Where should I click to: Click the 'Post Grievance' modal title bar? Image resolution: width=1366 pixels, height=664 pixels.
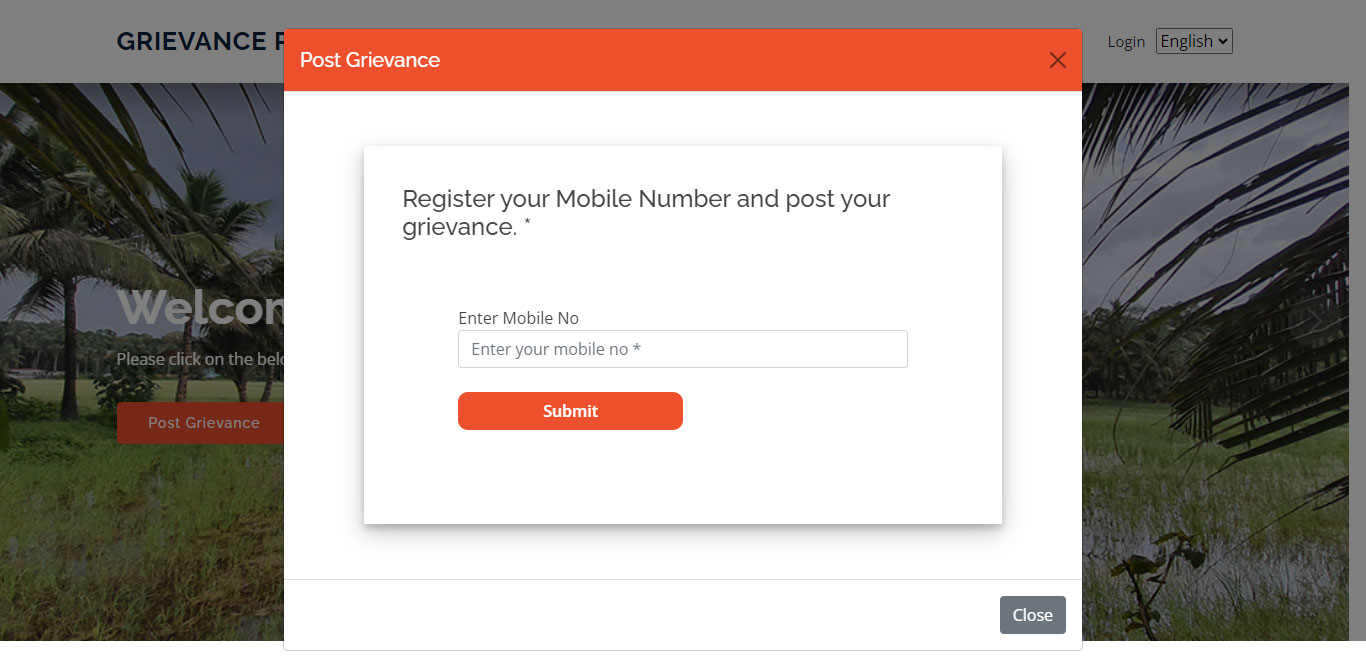370,60
